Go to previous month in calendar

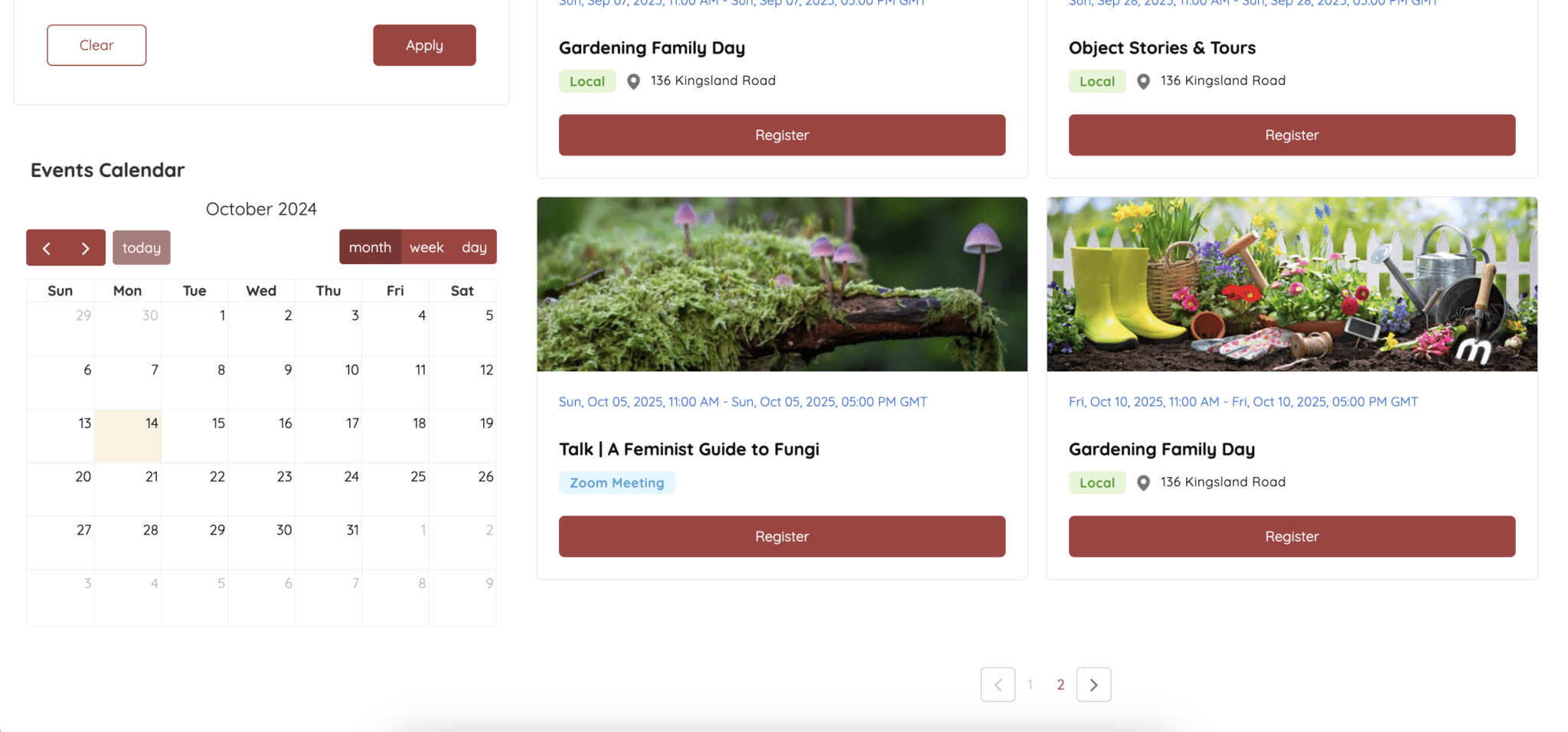(47, 248)
